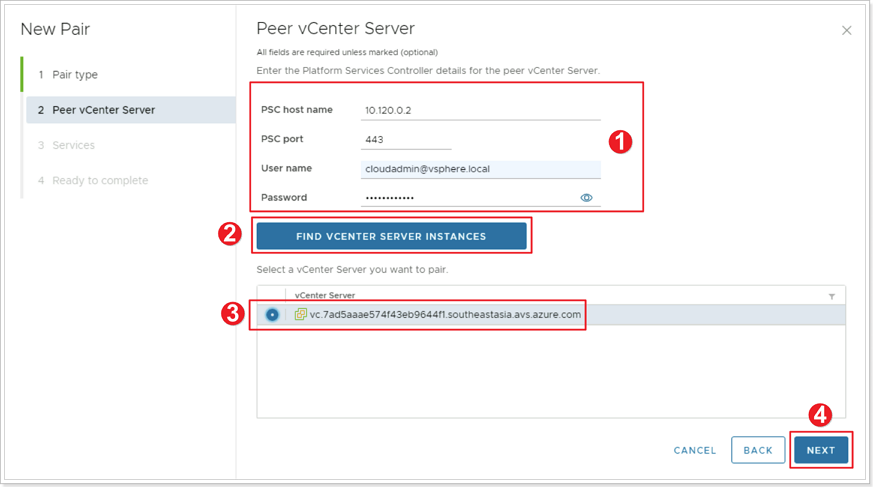
Task: Go to step 1 Pair type
Action: coord(68,75)
